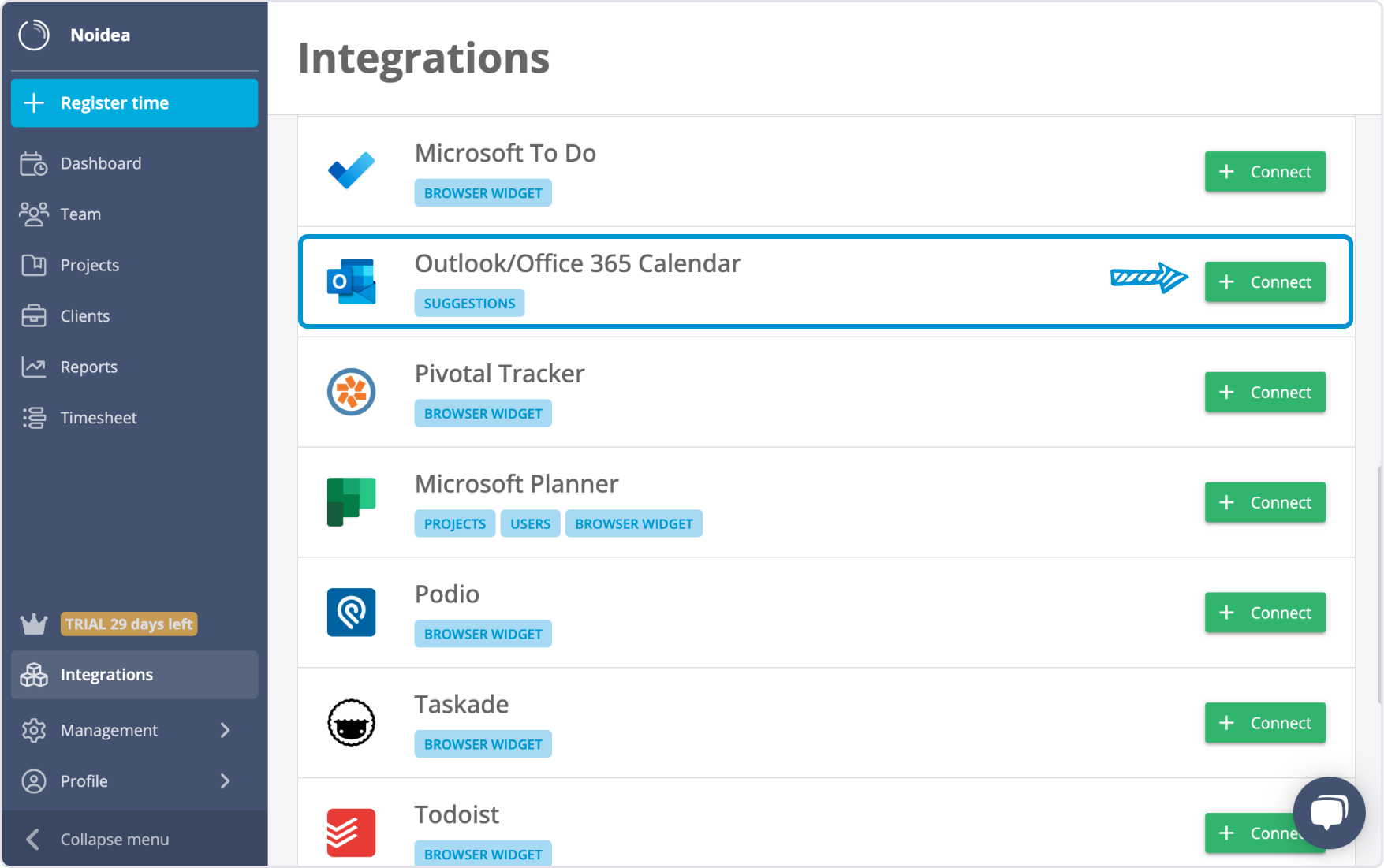Select the Outlook/Office 365 Calendar icon
Viewport: 1384px width, 868px height.
(x=351, y=280)
